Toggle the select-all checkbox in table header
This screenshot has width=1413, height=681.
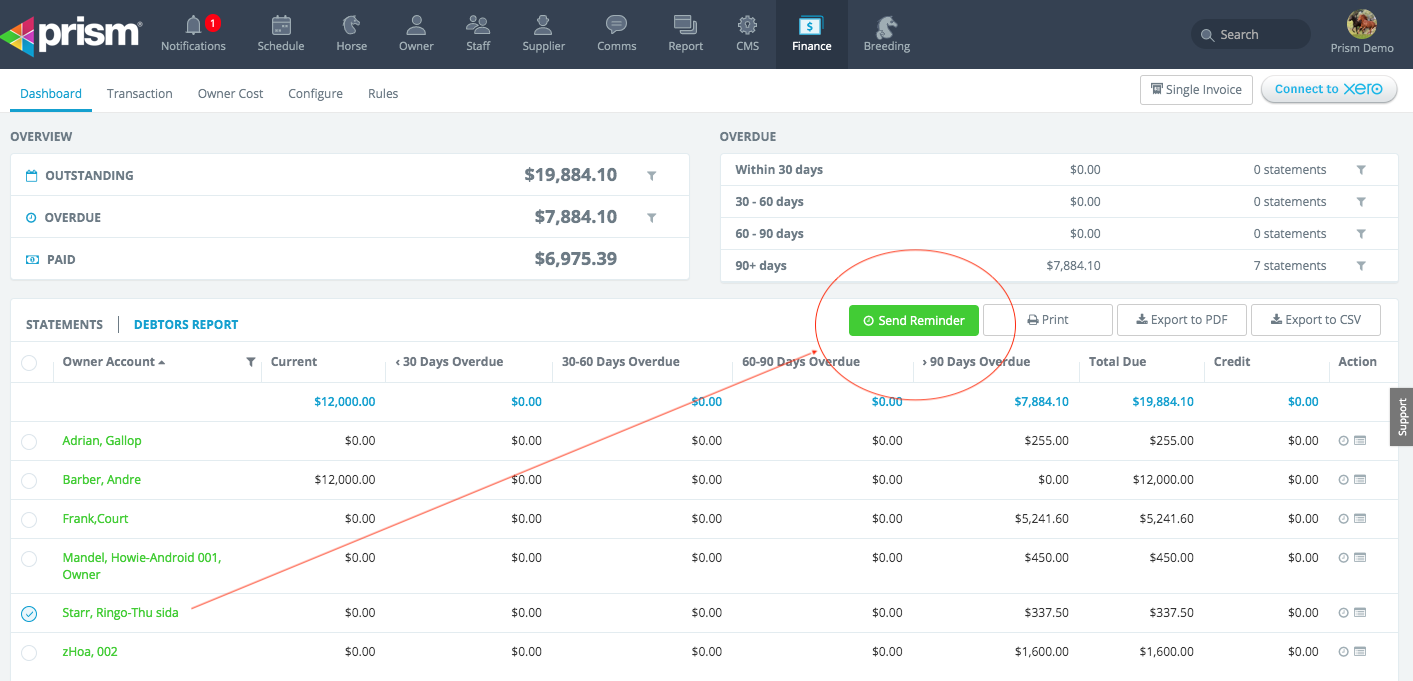(29, 362)
